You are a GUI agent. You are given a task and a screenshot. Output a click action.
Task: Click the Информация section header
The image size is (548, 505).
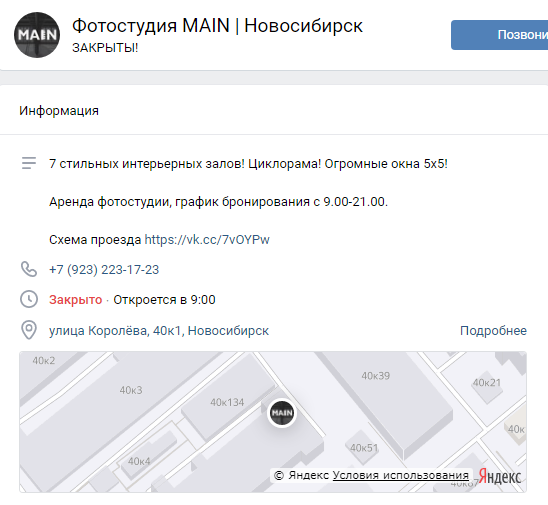pyautogui.click(x=59, y=111)
